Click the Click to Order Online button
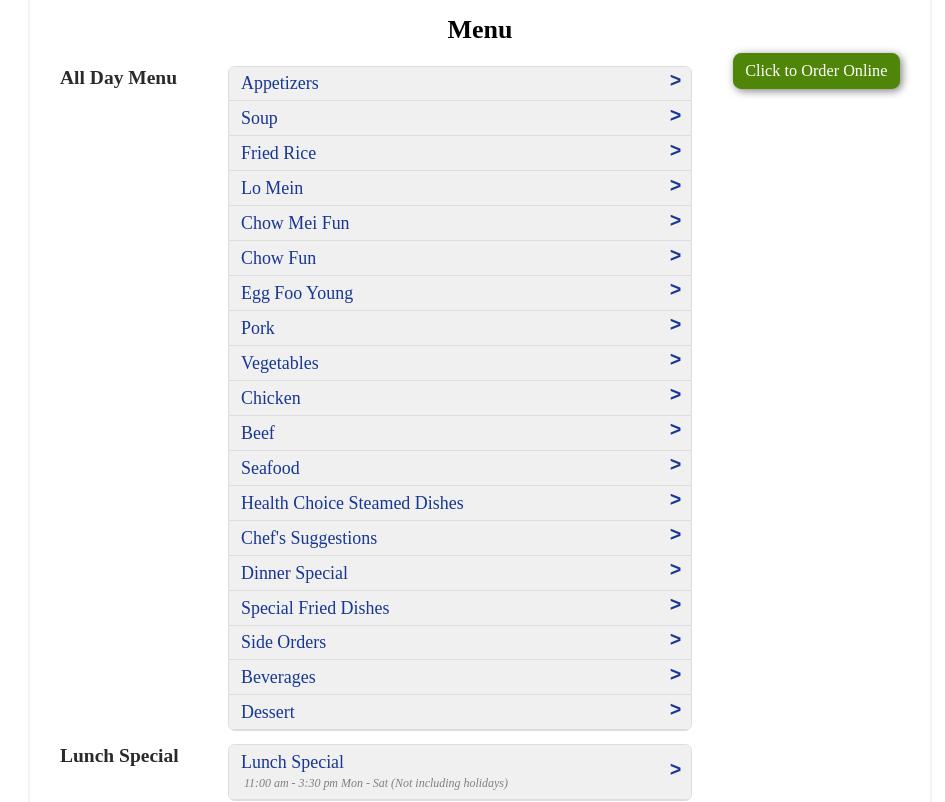Viewport: 945px width, 802px height. 815,71
